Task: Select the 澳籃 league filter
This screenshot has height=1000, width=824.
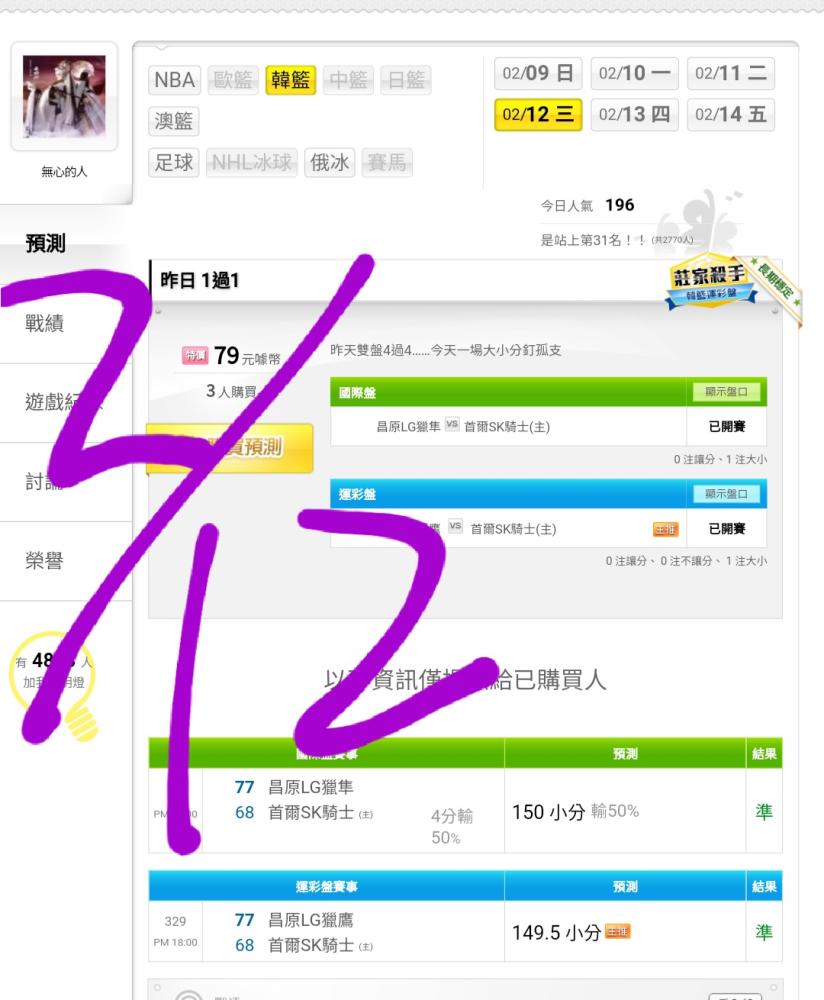Action: [x=174, y=121]
